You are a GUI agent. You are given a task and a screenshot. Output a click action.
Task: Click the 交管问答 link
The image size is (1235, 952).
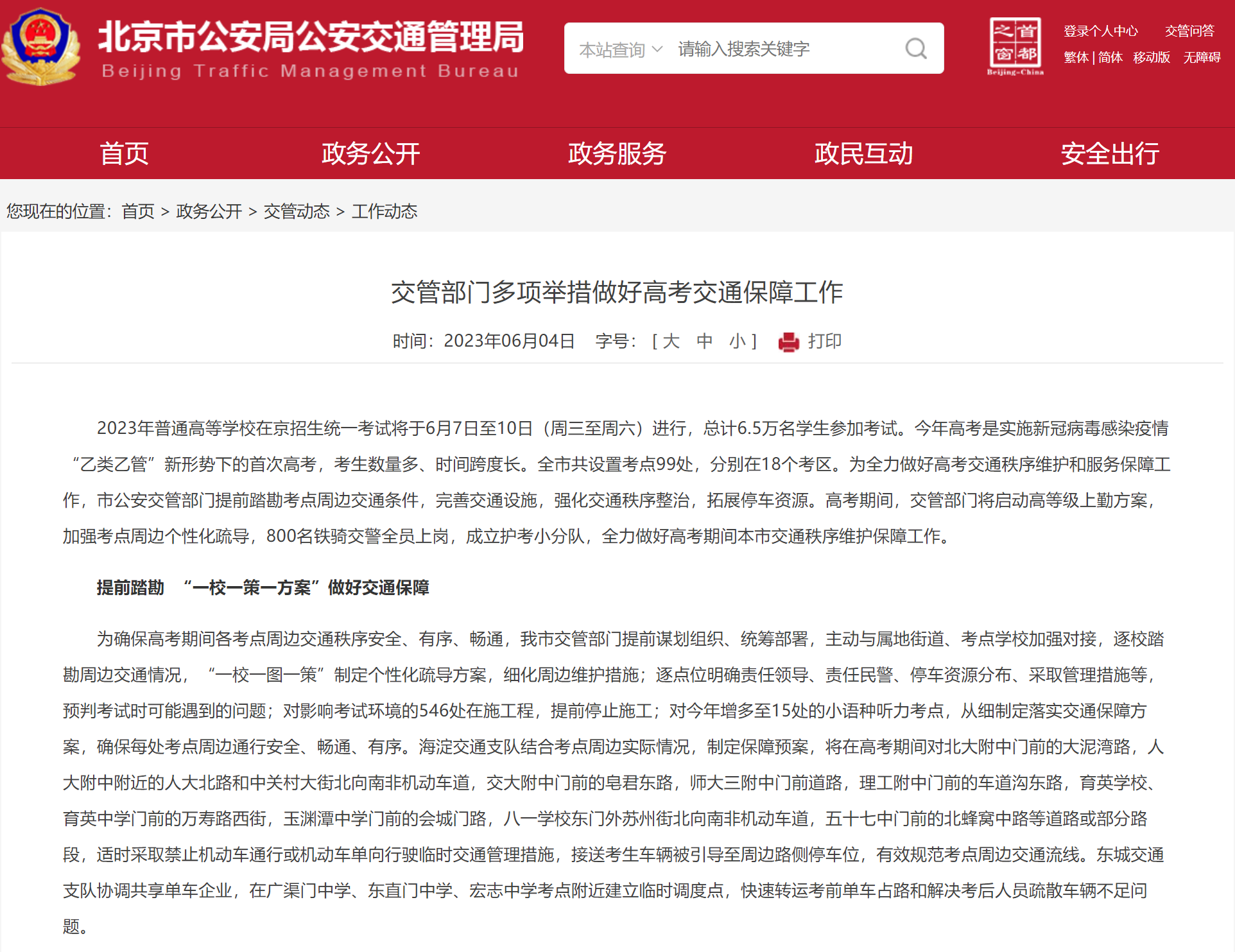click(1189, 31)
